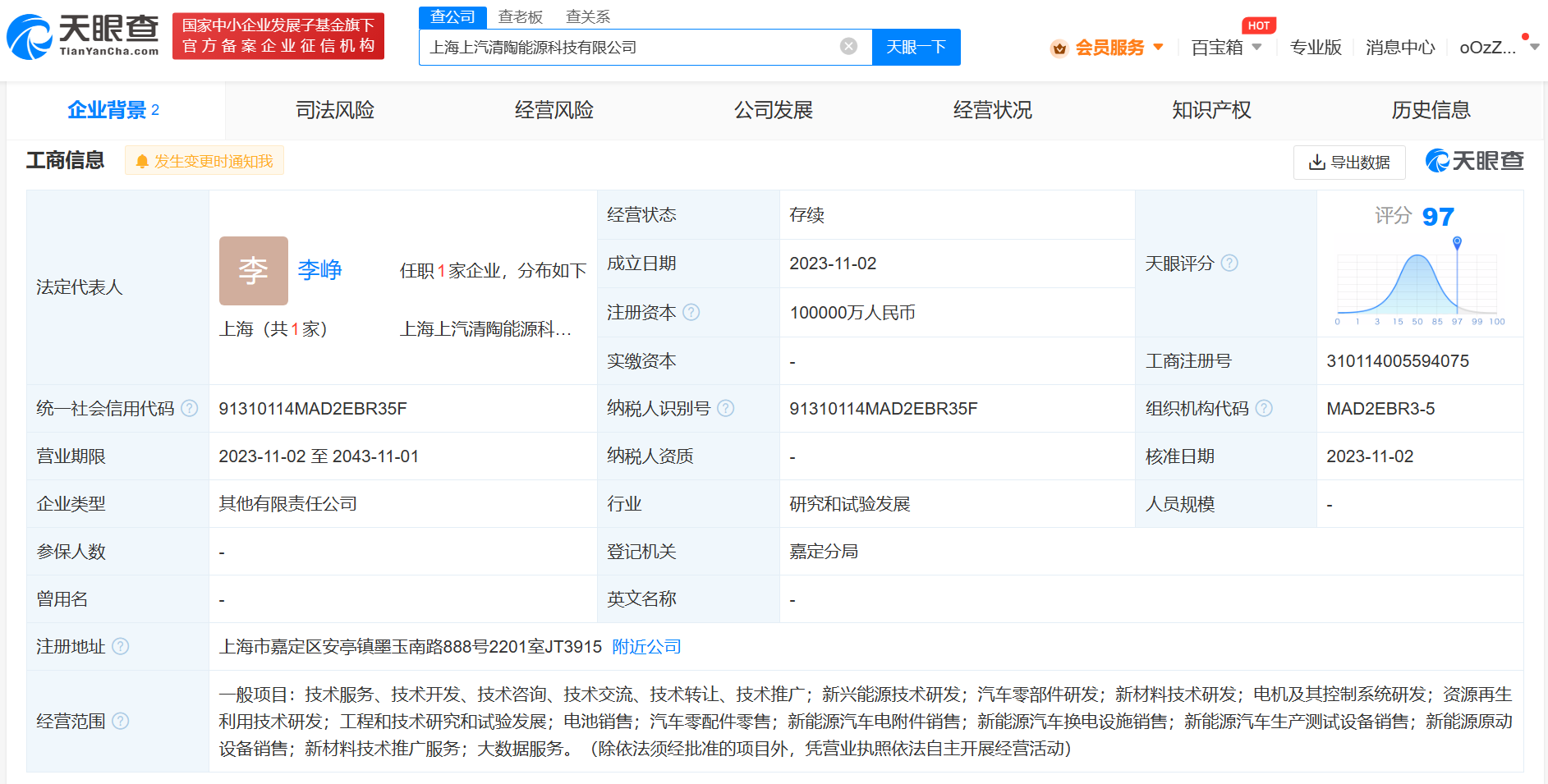
Task: Expand the 会员服务 dropdown menu
Action: [1108, 48]
